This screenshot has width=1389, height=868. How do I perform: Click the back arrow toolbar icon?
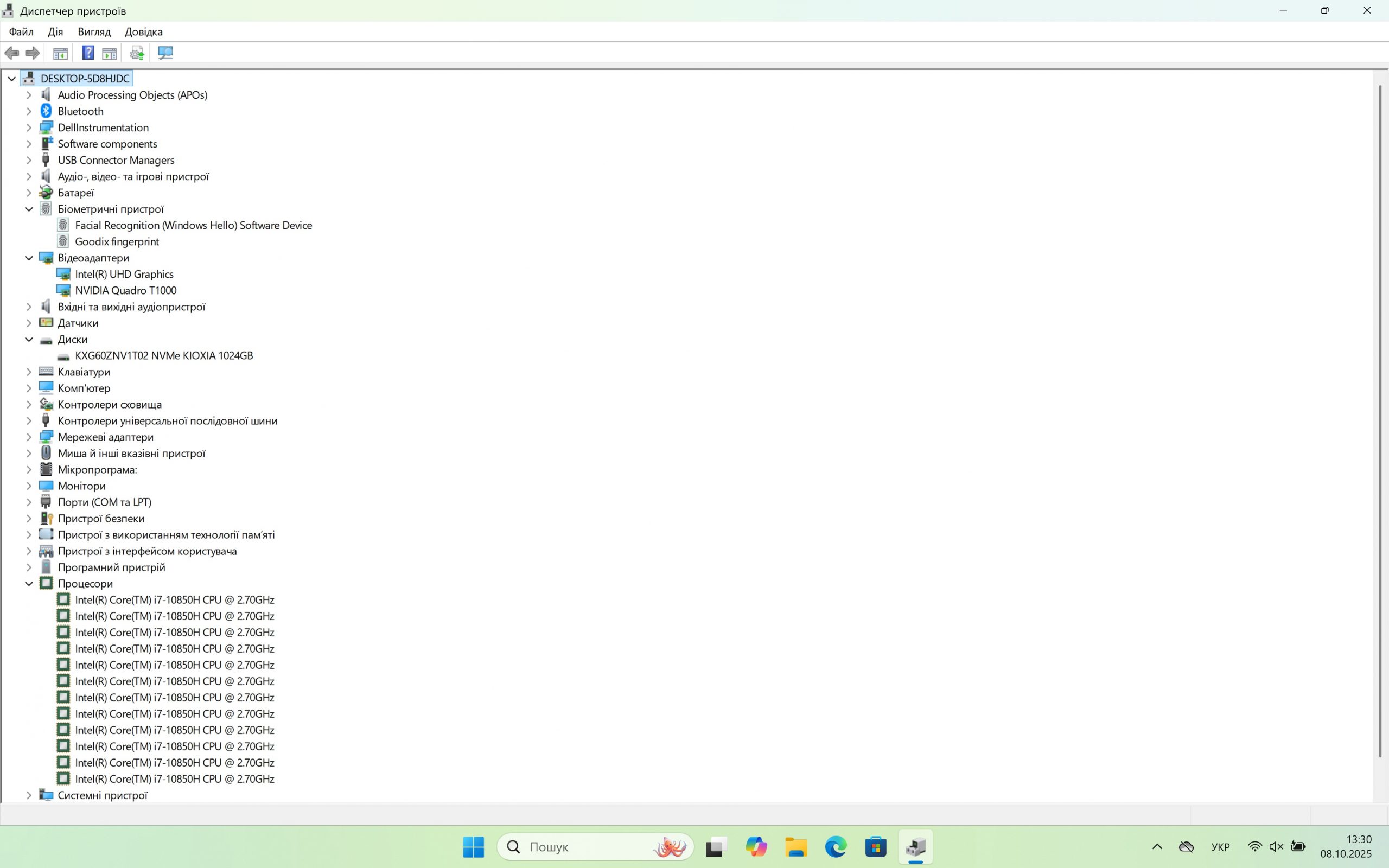tap(11, 53)
